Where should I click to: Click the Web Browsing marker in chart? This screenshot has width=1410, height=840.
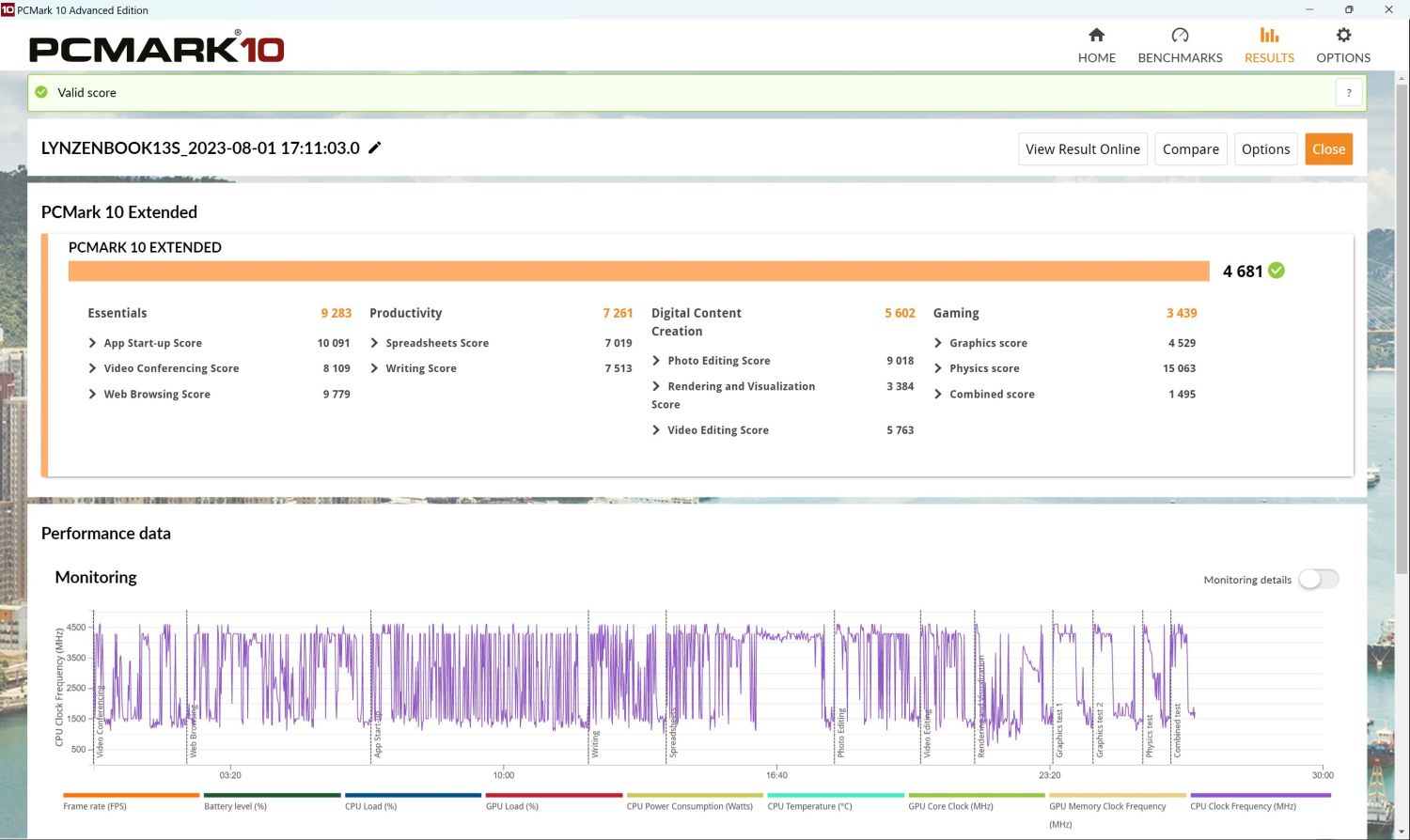(x=193, y=730)
